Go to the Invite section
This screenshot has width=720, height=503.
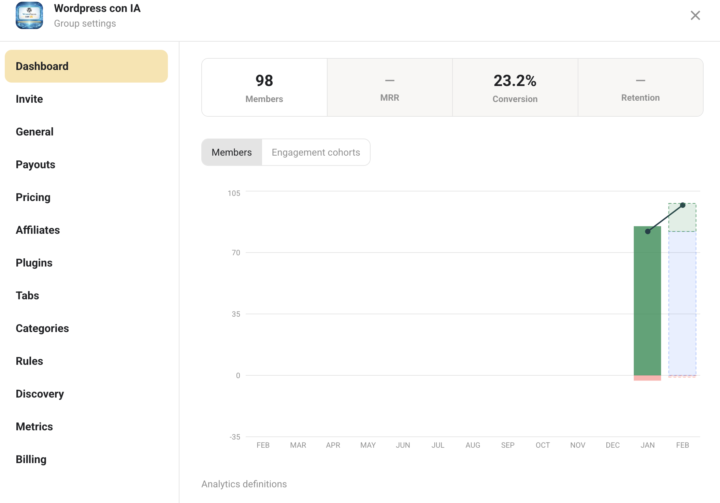[29, 99]
